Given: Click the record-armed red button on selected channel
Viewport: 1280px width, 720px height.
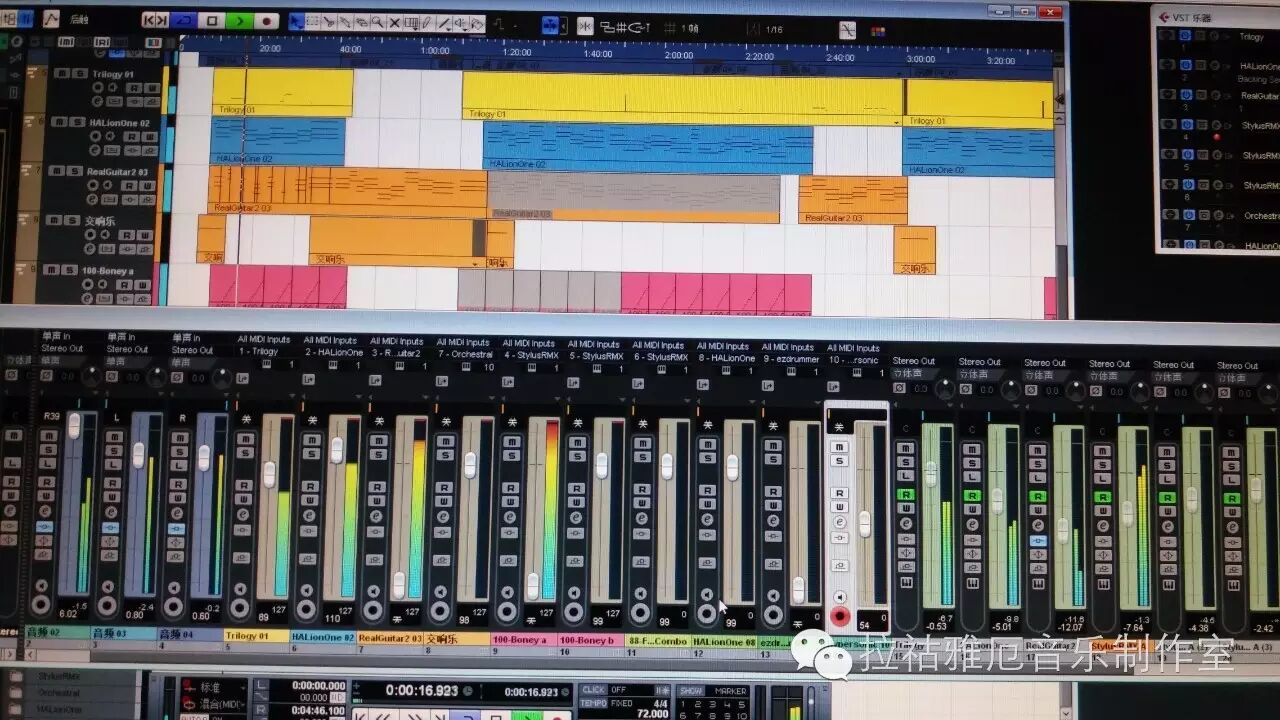Looking at the screenshot, I should point(840,615).
